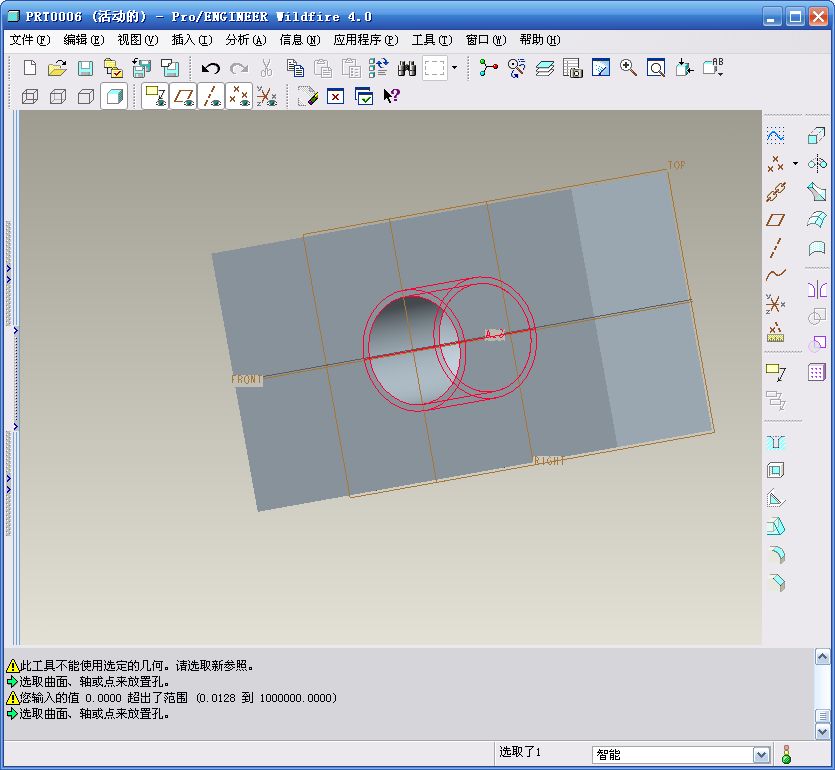The image size is (835, 770).
Task: Create a new file with the New icon
Action: point(30,68)
